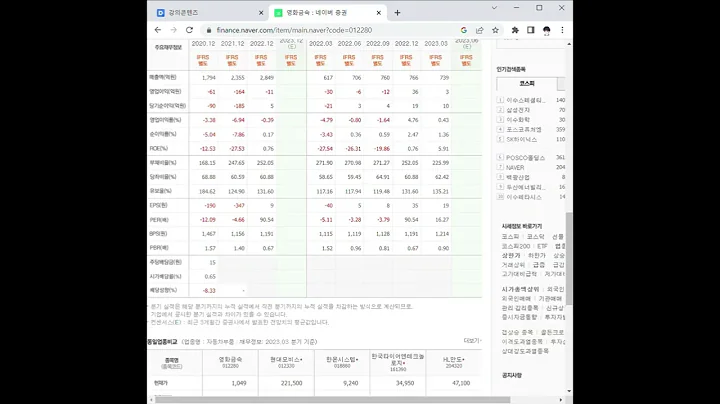The width and height of the screenshot is (720, 404).
Task: Open 현대모비스 in the industry comparison table
Action: tap(286, 359)
